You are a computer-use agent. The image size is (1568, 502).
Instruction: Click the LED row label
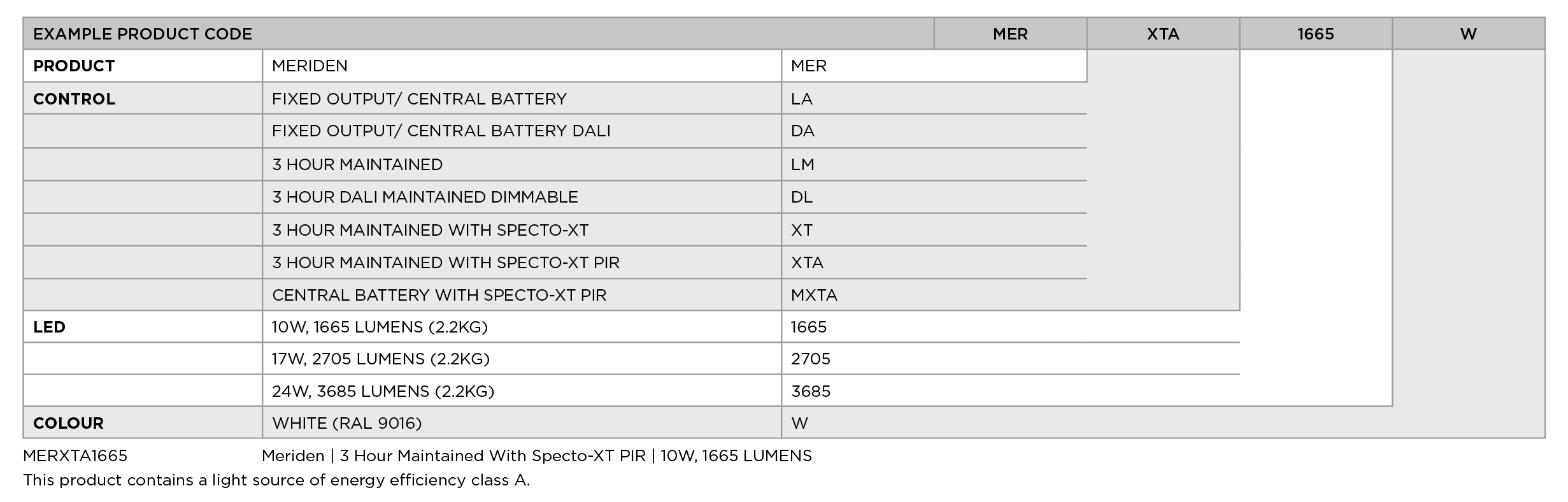pos(50,327)
